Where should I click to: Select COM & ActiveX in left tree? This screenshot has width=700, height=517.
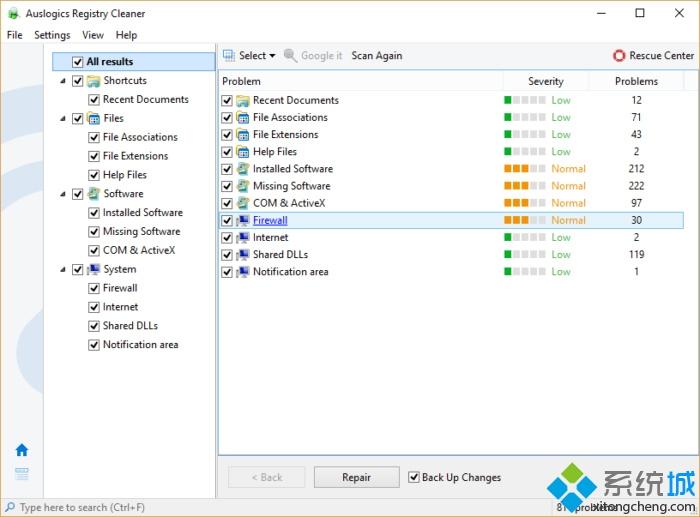pos(139,250)
